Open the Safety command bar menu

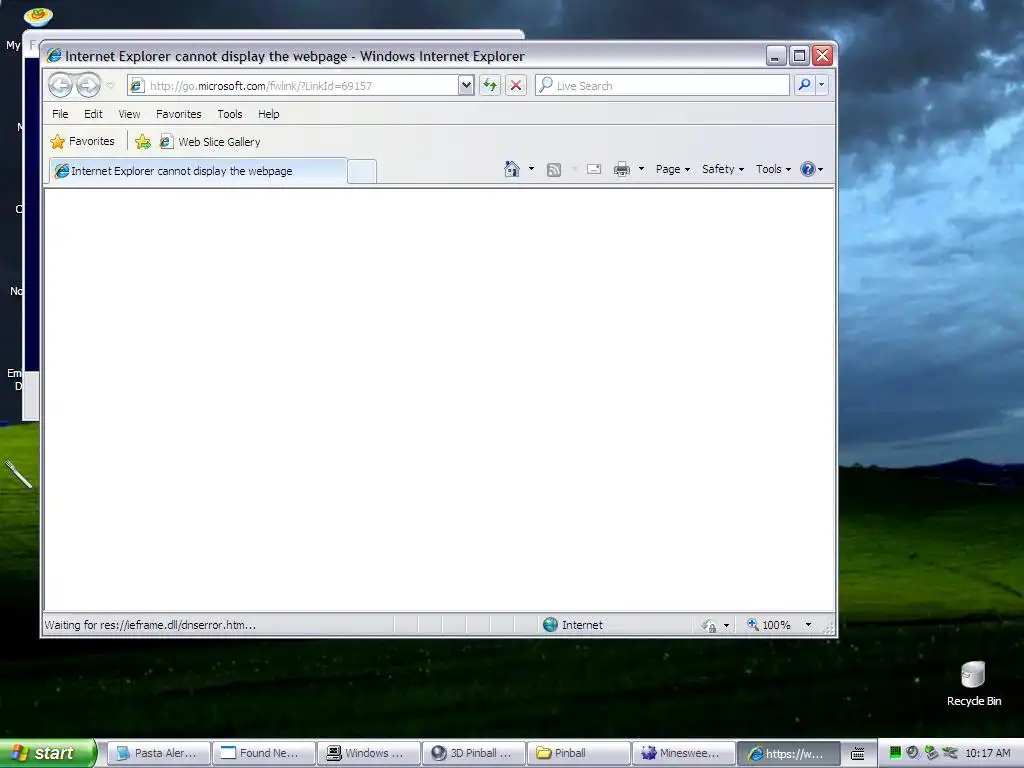click(723, 169)
